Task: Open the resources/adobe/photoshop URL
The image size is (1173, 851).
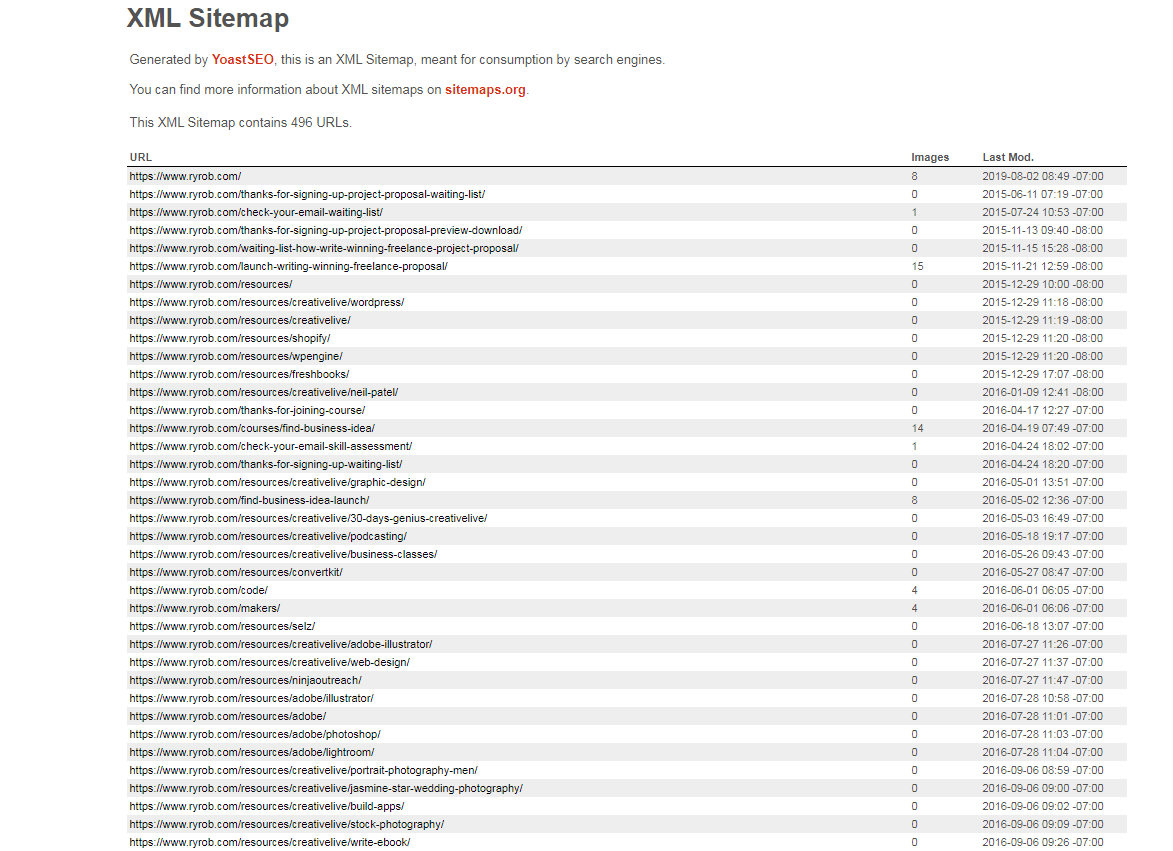Action: pyautogui.click(x=255, y=734)
